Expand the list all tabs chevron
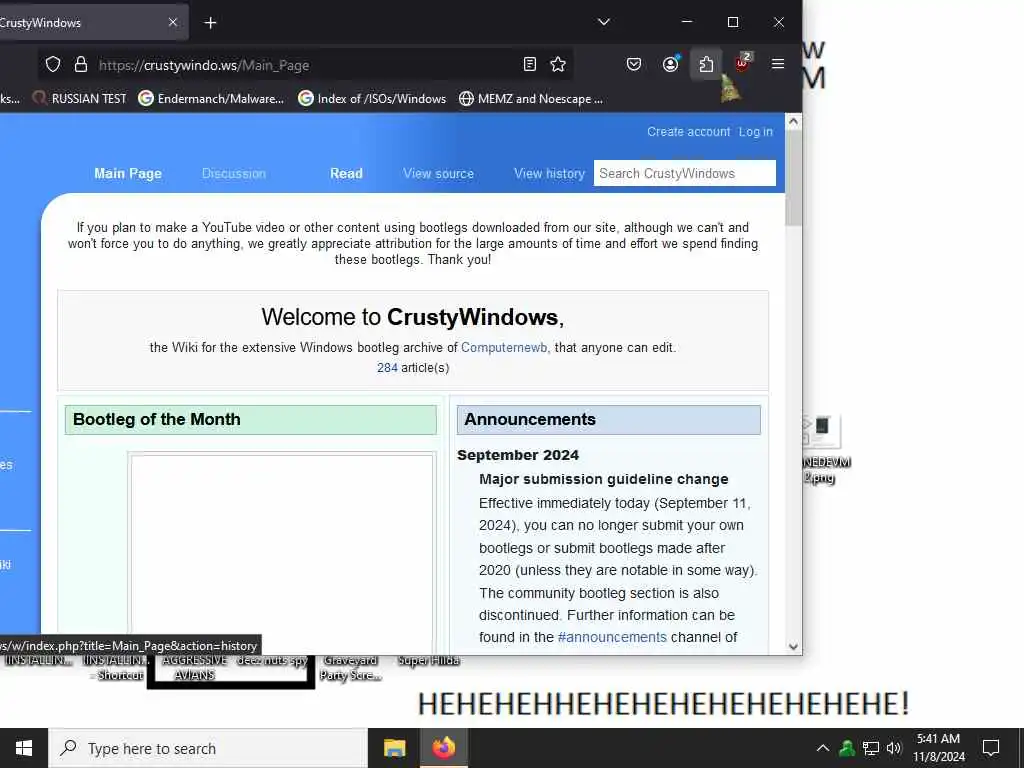This screenshot has width=1024, height=768. [603, 22]
